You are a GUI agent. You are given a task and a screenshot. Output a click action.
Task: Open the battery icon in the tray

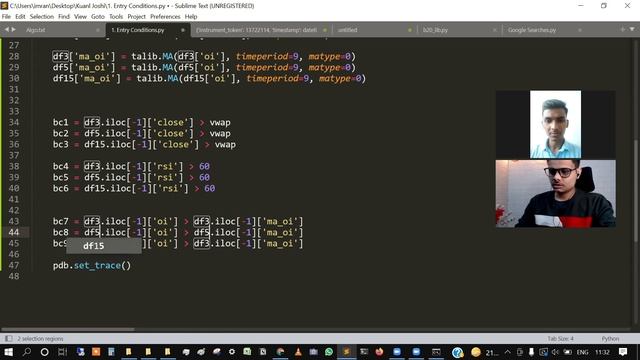(x=567, y=352)
